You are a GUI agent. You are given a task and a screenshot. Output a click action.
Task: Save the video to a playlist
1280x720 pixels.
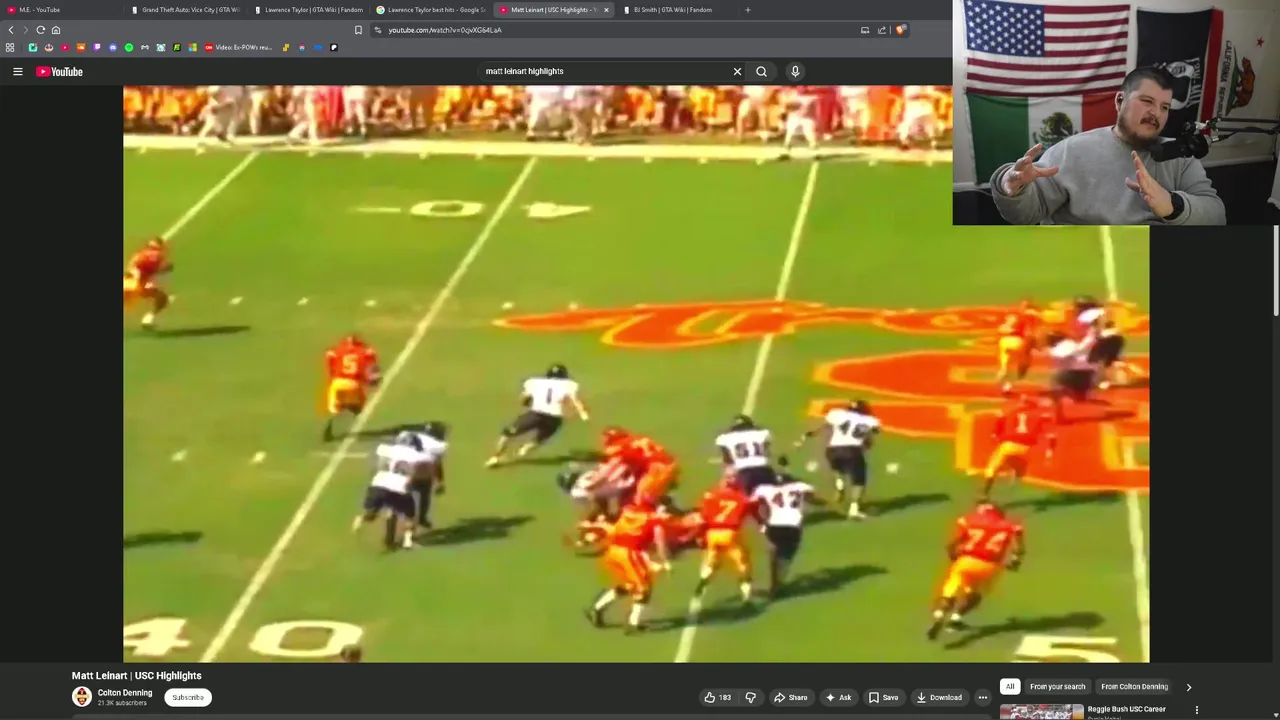pos(883,698)
